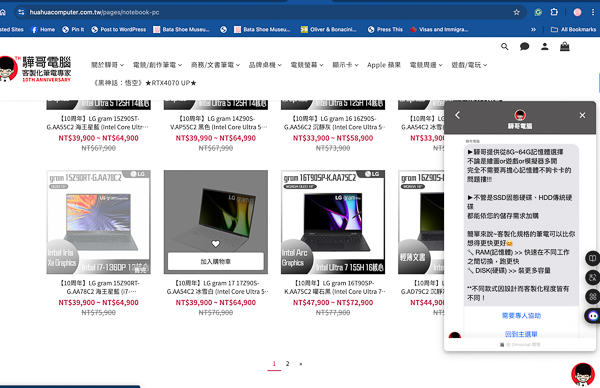This screenshot has width=600, height=388.
Task: Open the site search magnifier icon
Action: point(505,47)
